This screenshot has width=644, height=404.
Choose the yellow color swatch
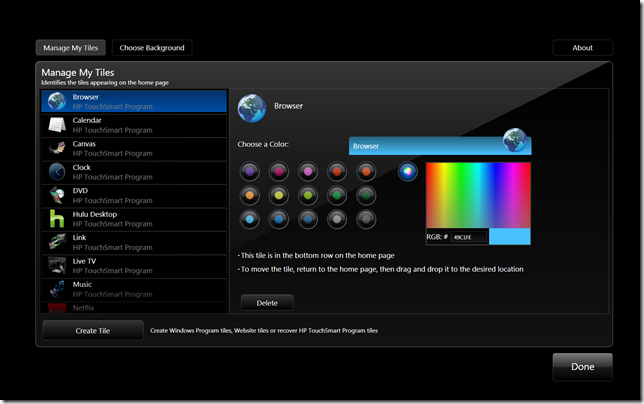278,195
